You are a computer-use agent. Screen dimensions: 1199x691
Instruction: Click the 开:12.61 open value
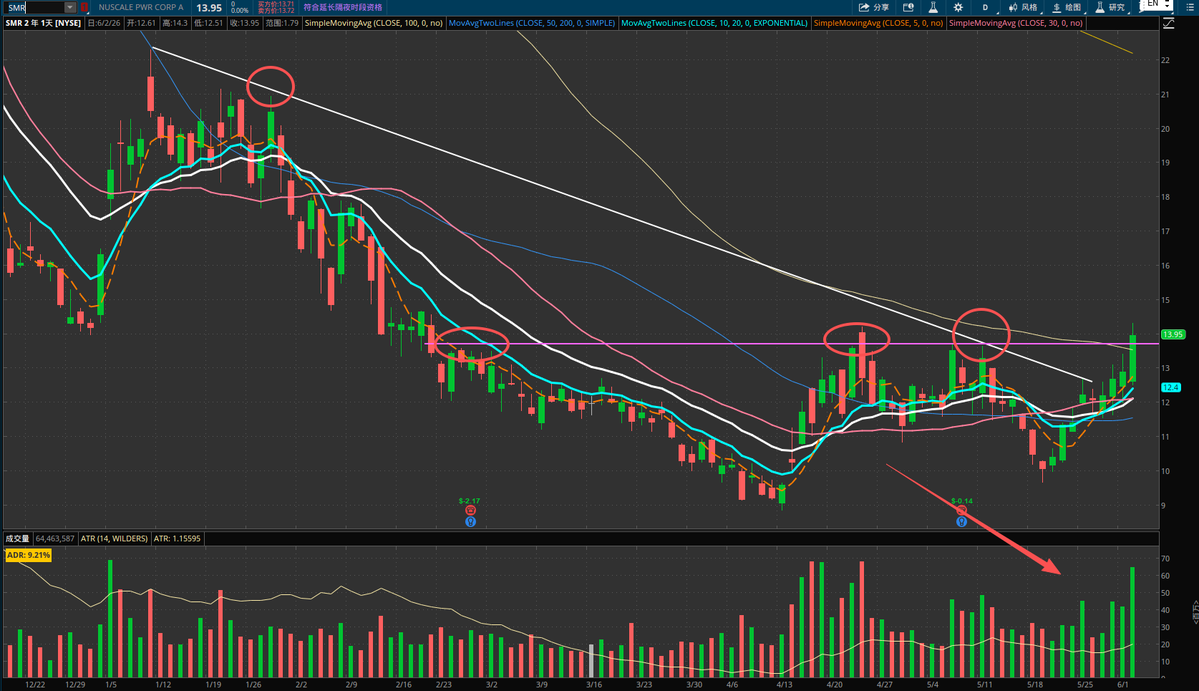pos(141,23)
